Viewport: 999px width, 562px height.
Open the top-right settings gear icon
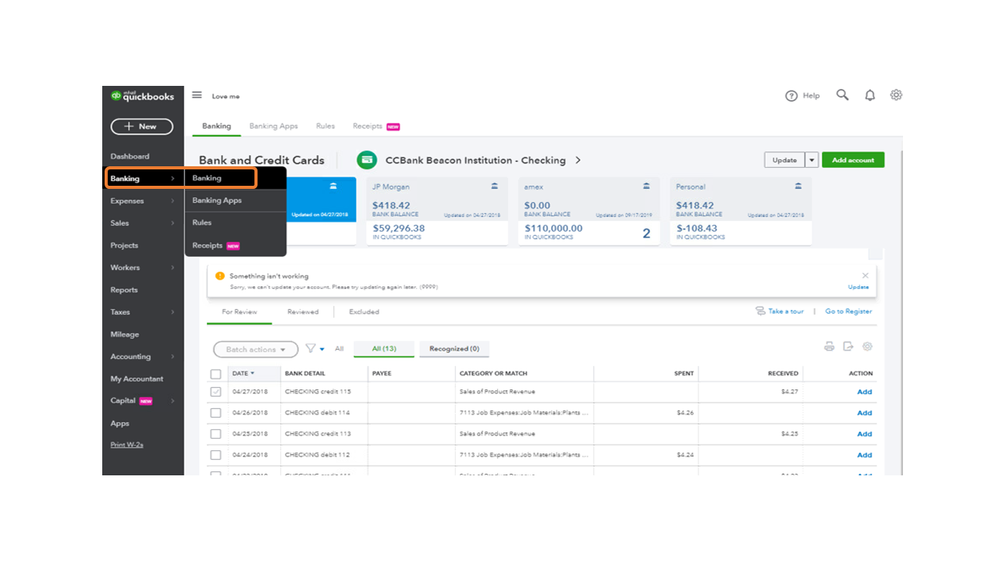click(x=896, y=95)
